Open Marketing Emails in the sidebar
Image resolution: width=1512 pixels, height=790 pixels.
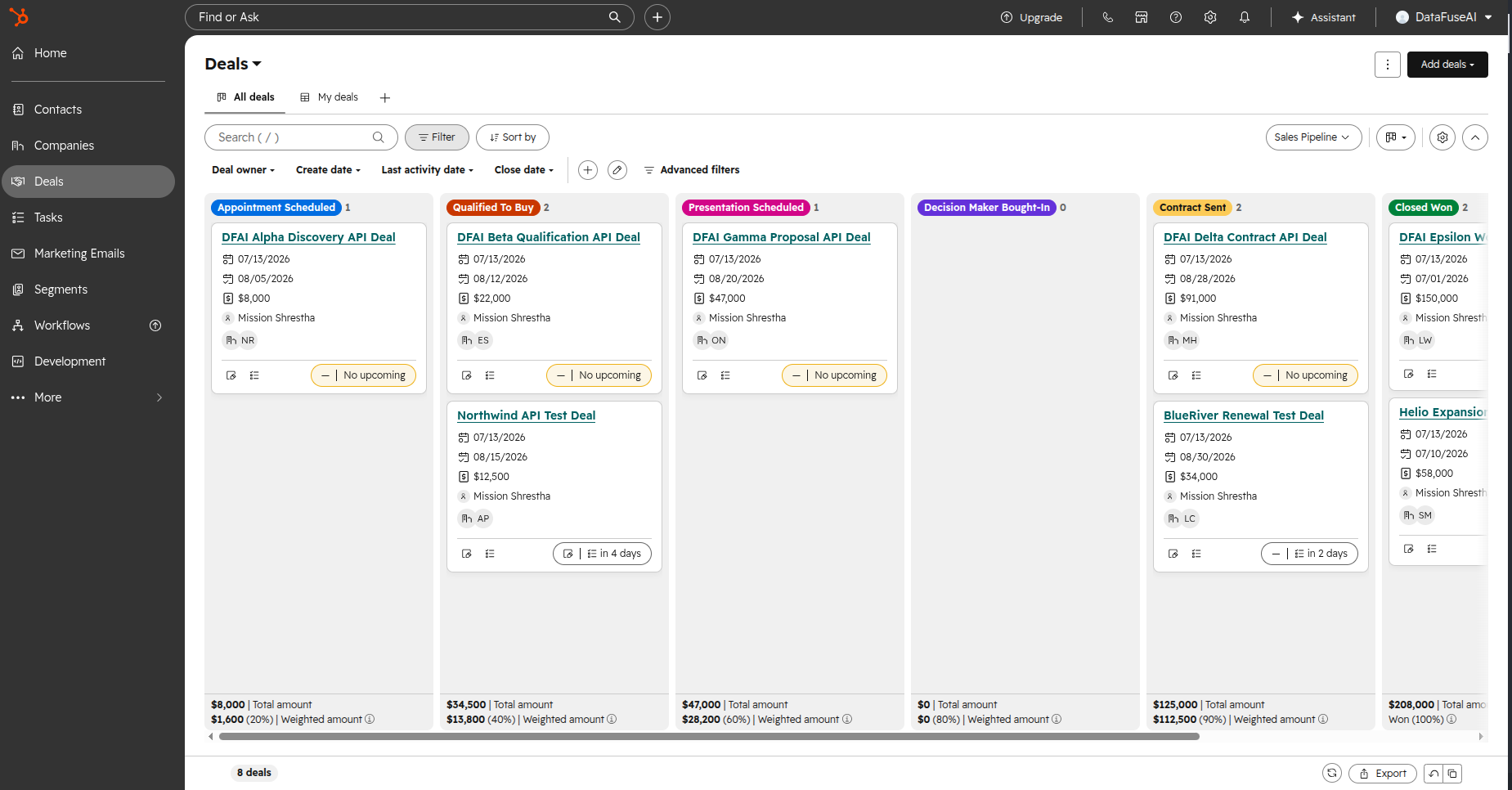point(88,254)
